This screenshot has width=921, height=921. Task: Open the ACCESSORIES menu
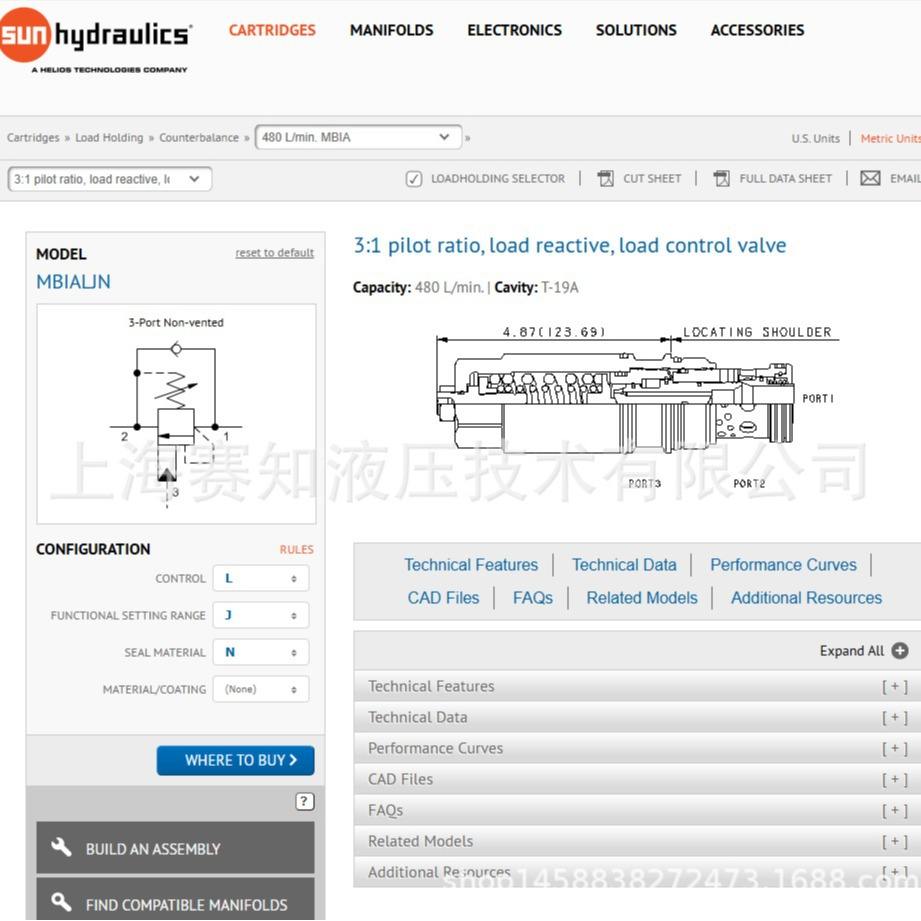coord(757,30)
